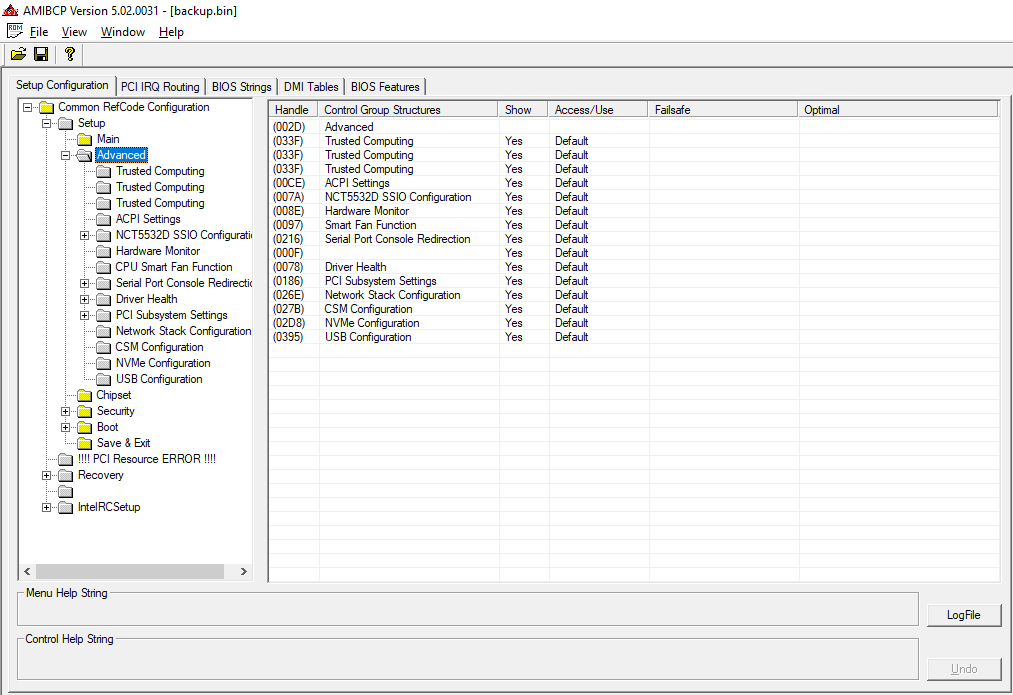1013x695 pixels.
Task: Click the LogFile button
Action: [x=963, y=615]
